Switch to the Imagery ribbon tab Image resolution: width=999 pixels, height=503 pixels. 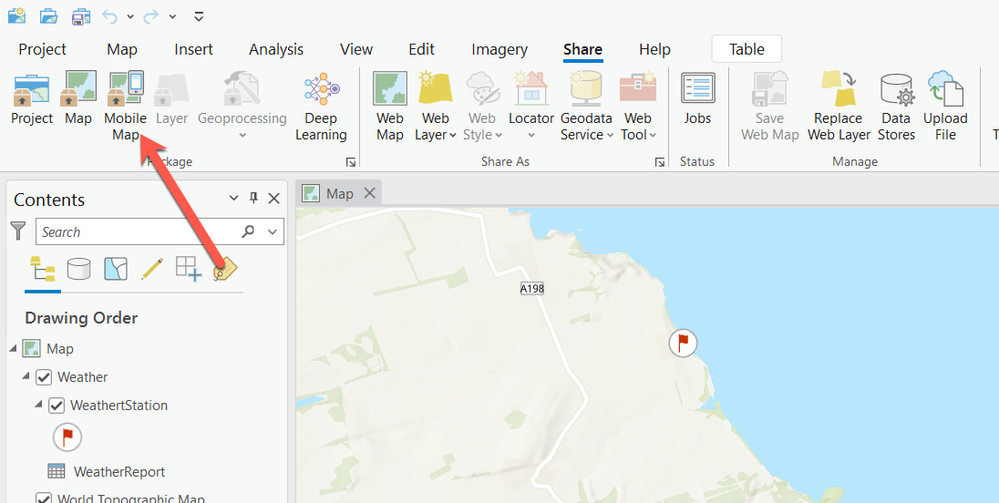pyautogui.click(x=500, y=49)
